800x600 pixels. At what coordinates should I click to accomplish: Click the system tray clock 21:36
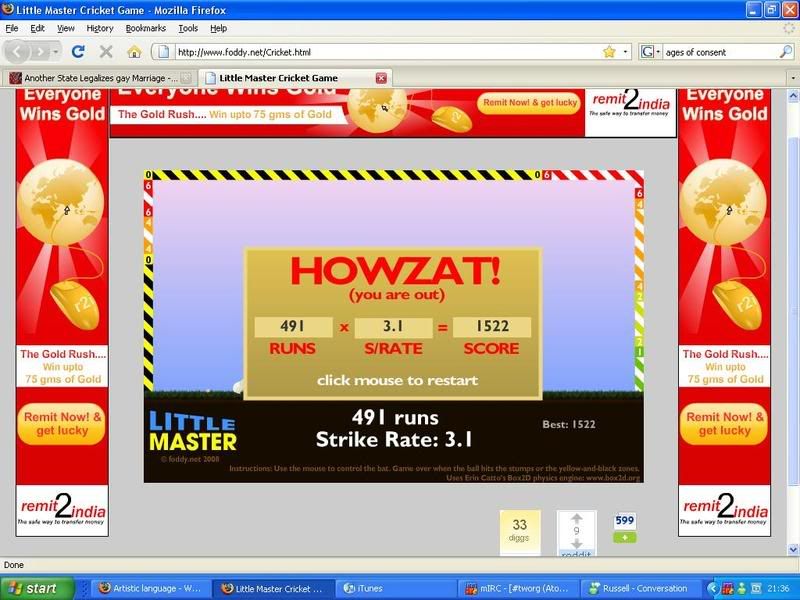pyautogui.click(x=779, y=588)
